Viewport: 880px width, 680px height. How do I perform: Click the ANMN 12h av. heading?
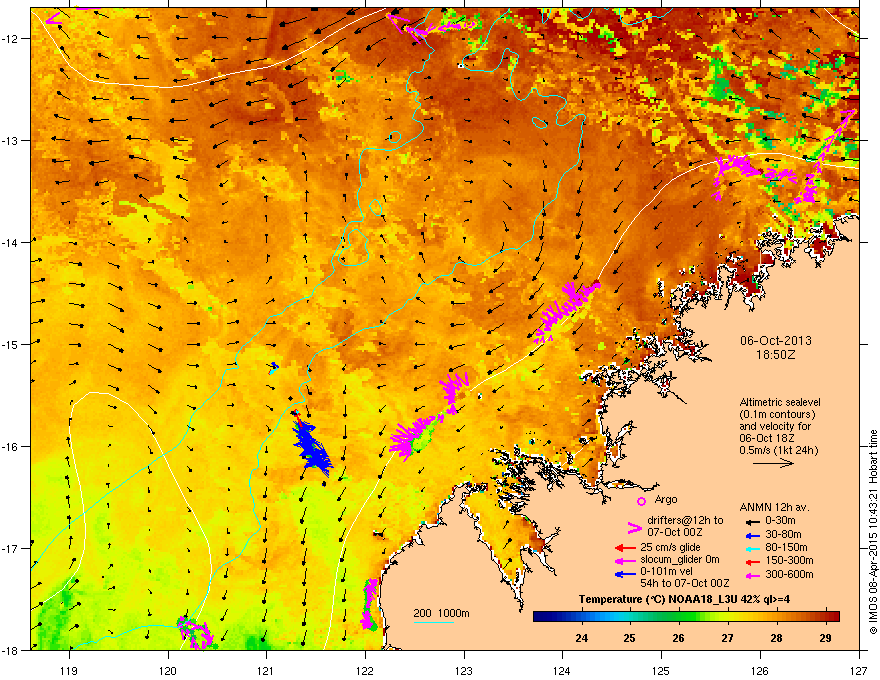point(774,508)
